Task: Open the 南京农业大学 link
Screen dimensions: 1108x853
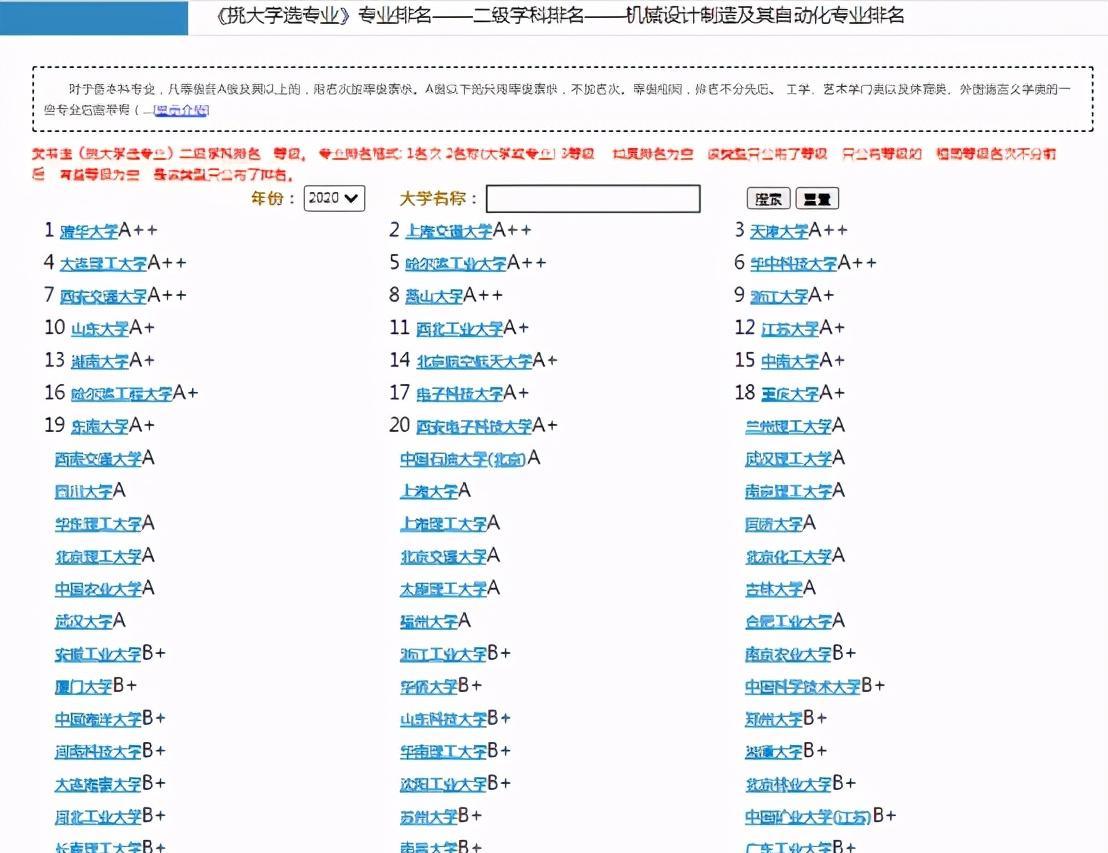Action: [x=789, y=654]
